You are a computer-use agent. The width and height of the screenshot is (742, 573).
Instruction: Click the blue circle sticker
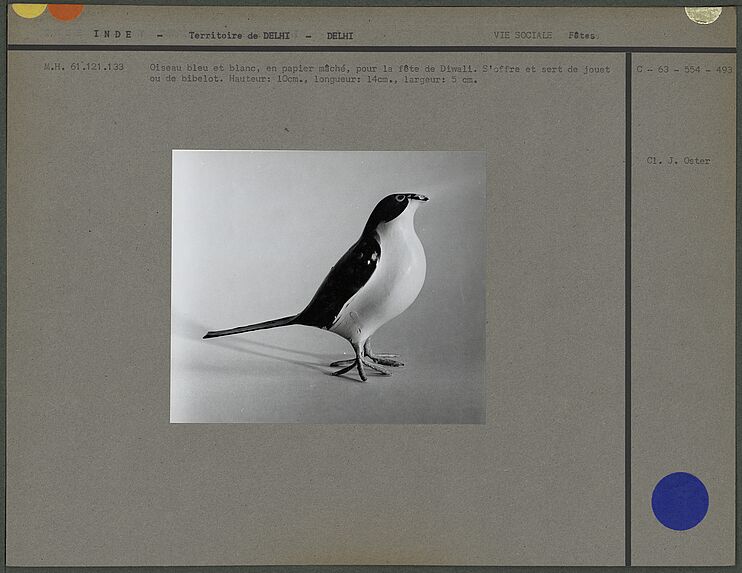point(680,501)
